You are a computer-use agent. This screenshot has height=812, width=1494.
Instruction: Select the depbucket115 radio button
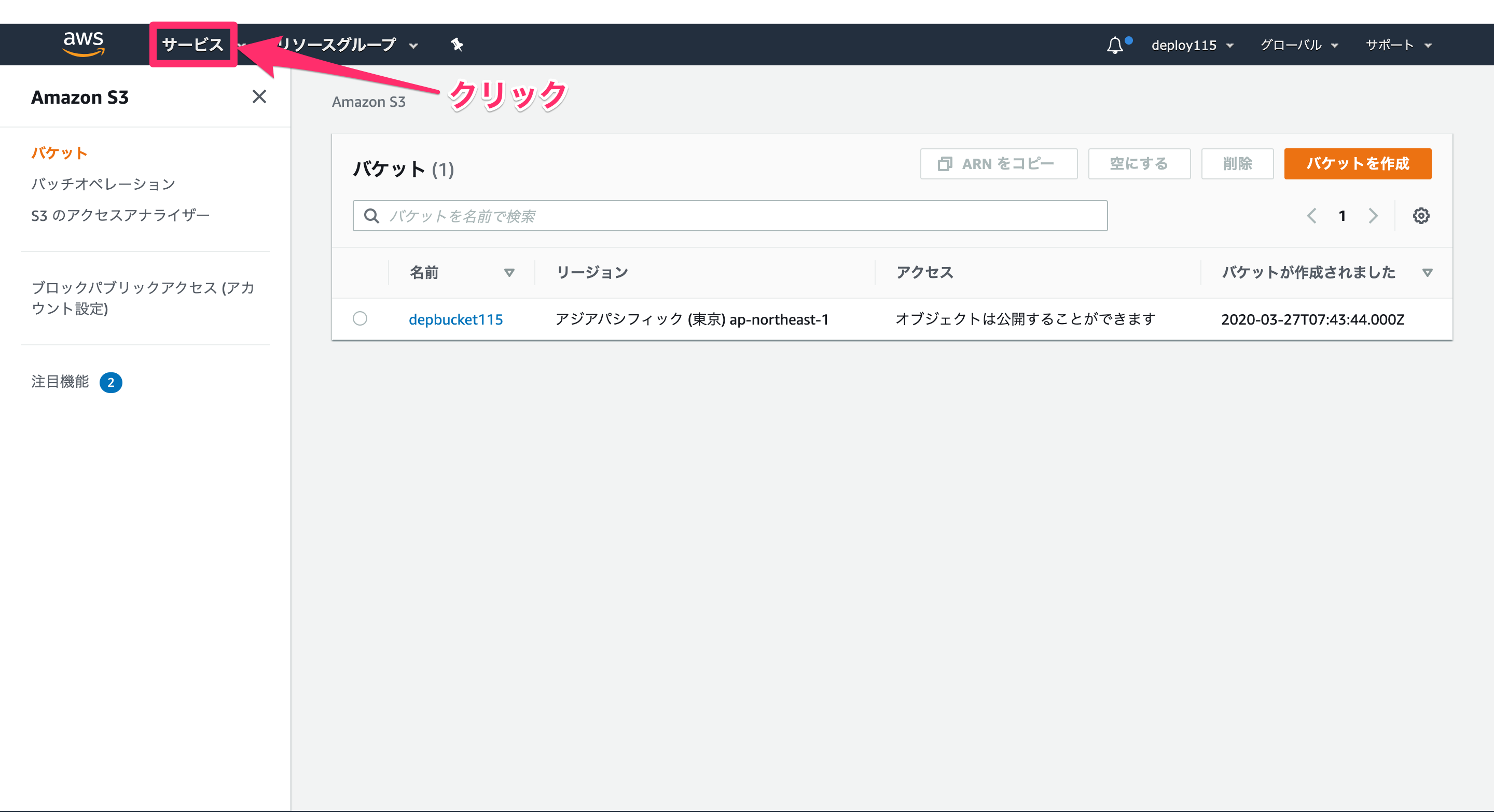click(x=359, y=319)
